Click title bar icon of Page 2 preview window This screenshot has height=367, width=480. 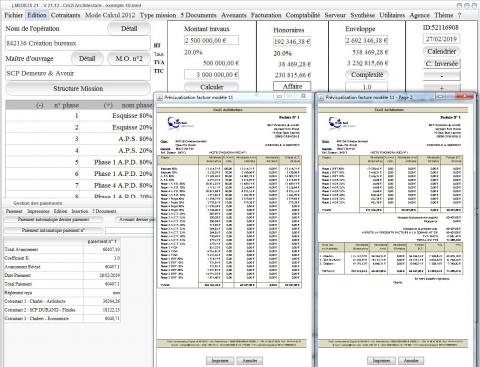[322, 98]
